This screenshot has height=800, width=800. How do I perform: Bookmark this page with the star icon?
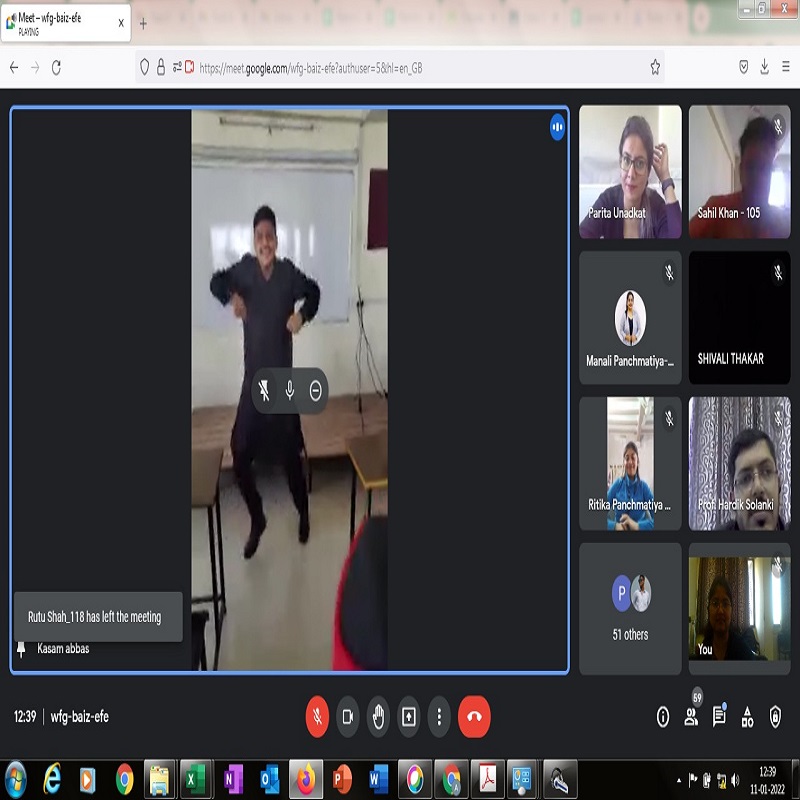pos(655,67)
